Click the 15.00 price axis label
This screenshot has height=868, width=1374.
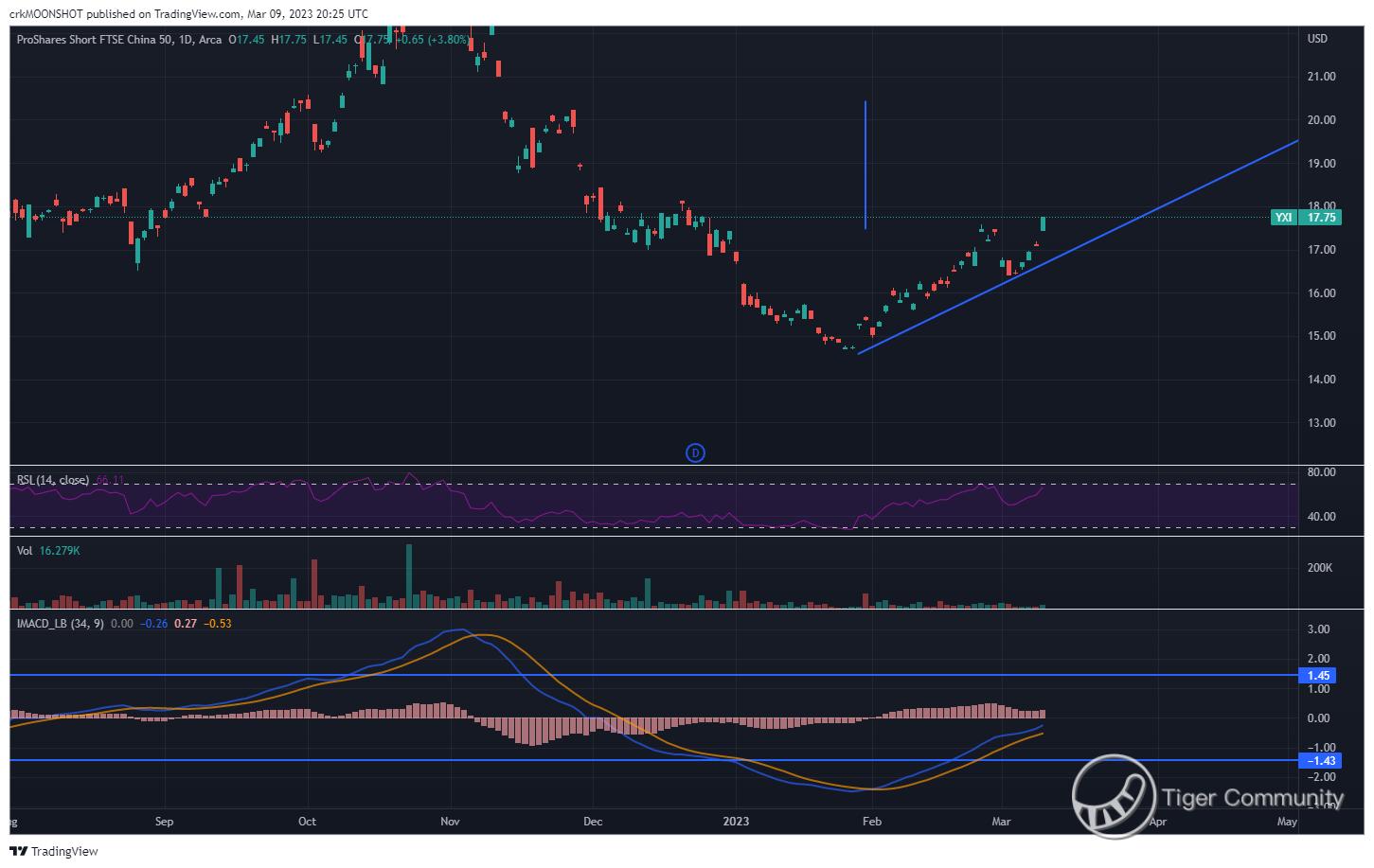(1321, 336)
